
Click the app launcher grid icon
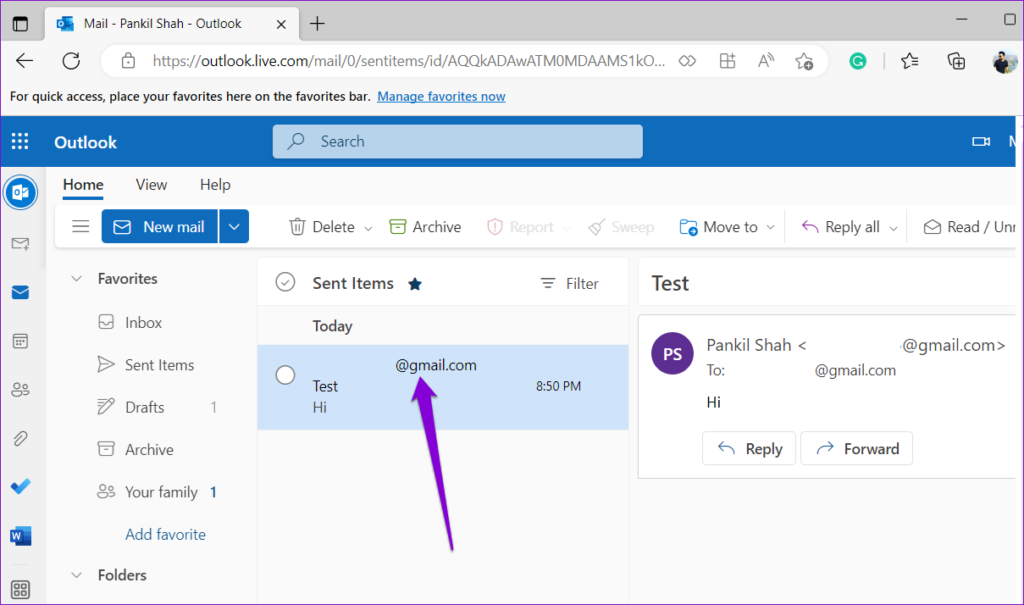click(x=20, y=141)
